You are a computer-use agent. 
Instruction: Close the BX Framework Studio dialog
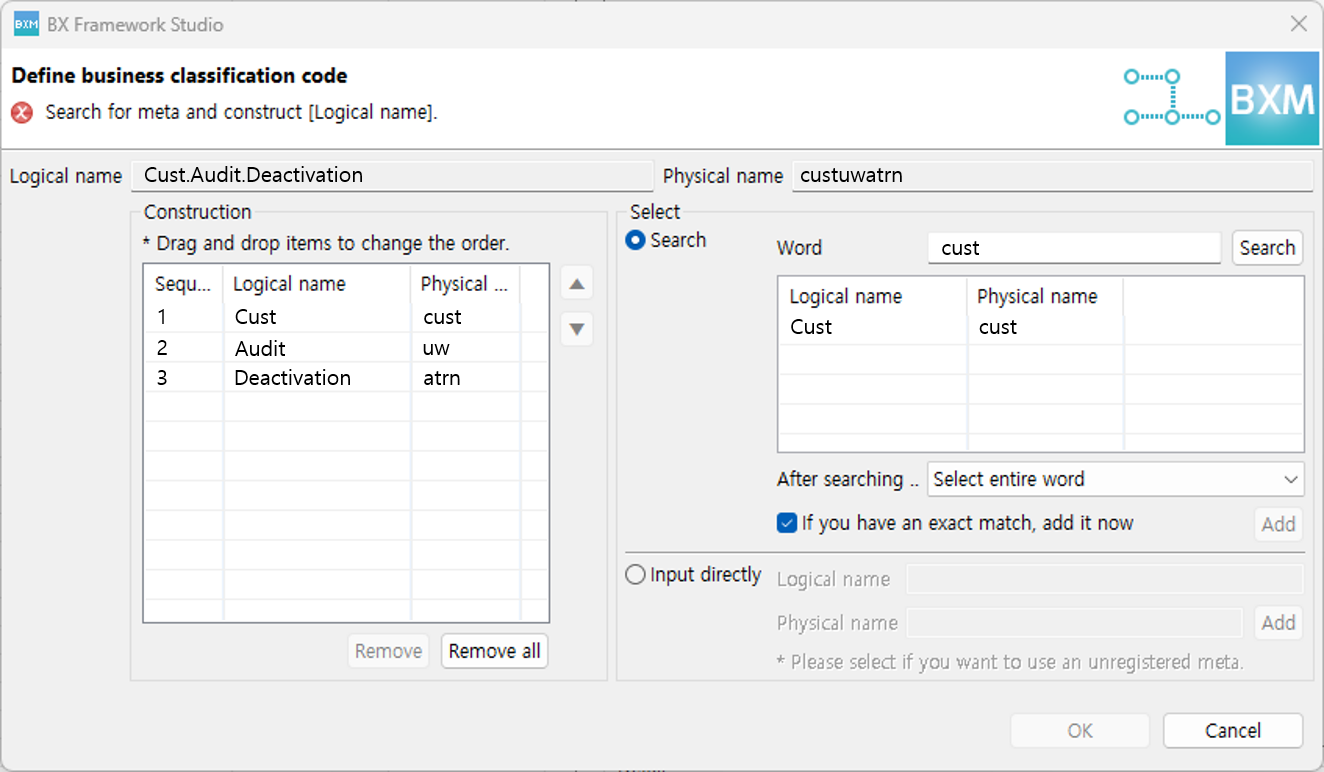click(x=1298, y=24)
